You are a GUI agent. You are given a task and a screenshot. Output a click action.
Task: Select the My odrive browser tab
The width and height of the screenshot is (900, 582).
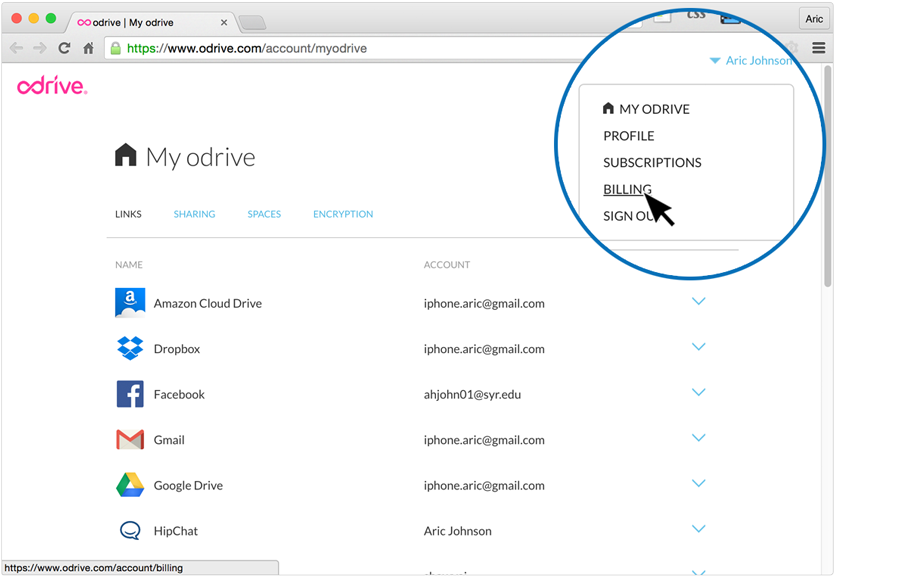tap(152, 22)
